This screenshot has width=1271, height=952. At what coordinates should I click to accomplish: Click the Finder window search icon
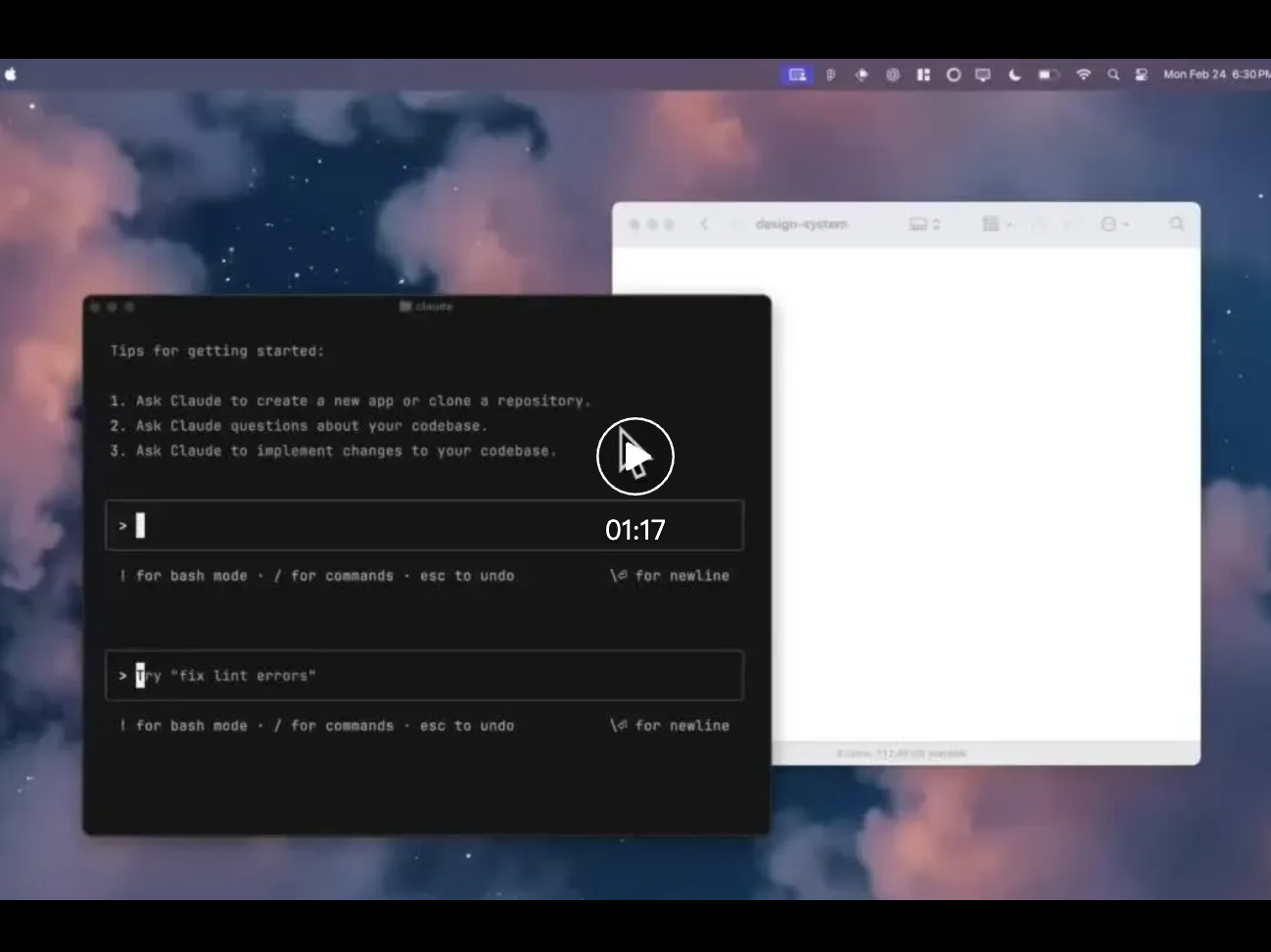point(1176,224)
